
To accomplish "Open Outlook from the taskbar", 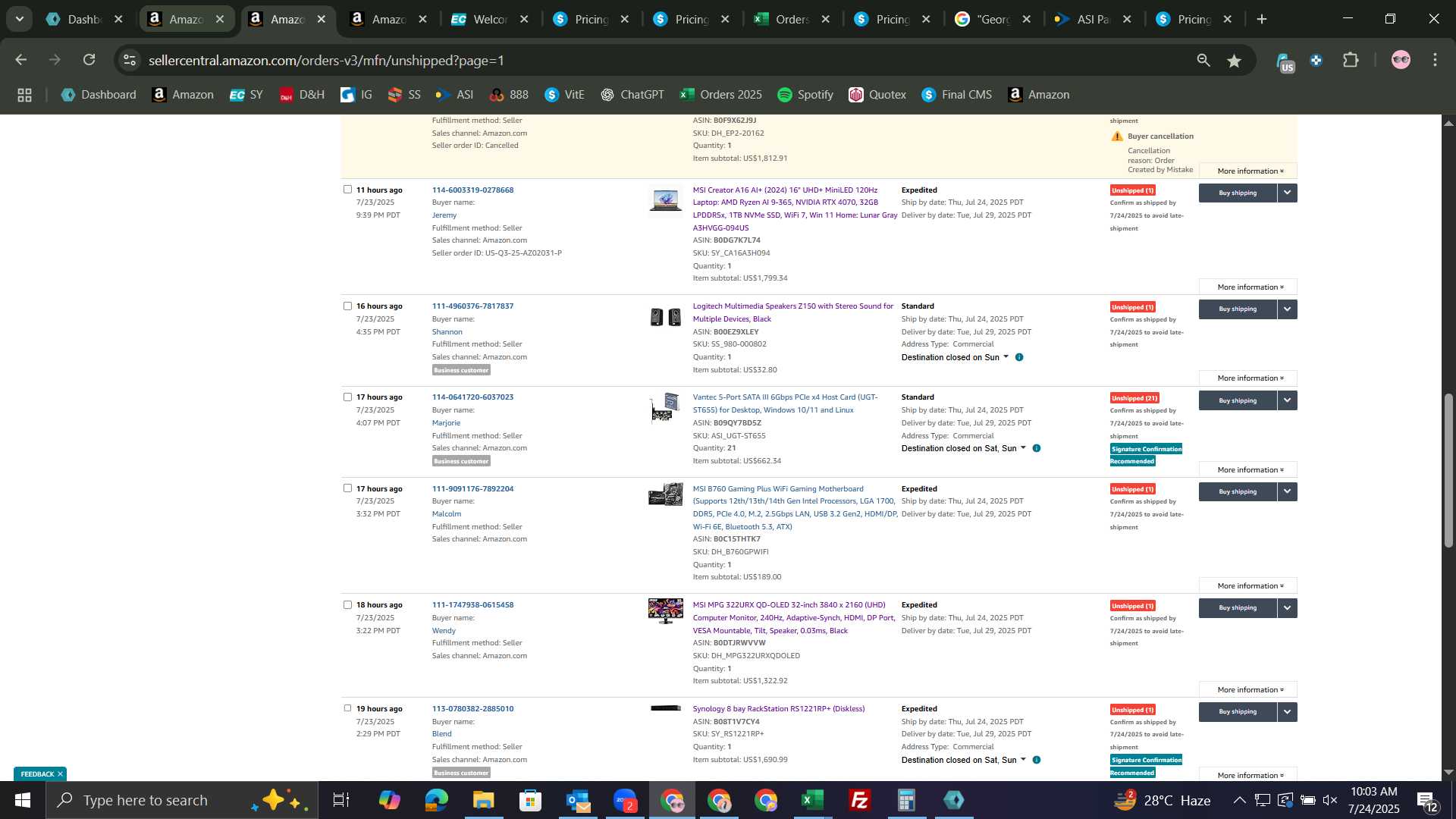I will pos(578,800).
